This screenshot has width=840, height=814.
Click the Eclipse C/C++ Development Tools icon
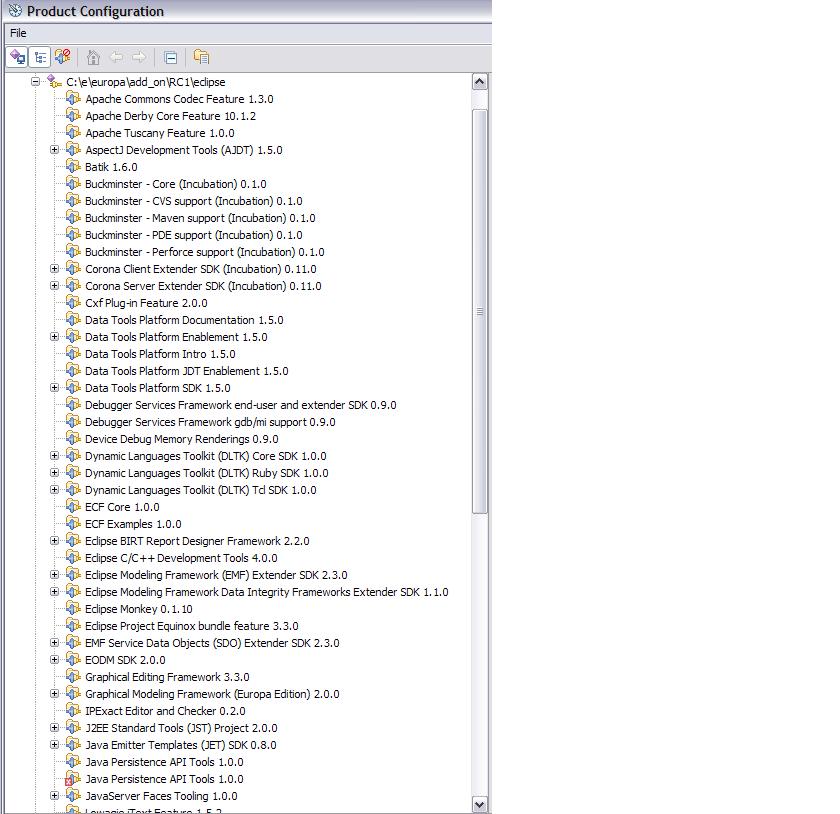[73, 558]
